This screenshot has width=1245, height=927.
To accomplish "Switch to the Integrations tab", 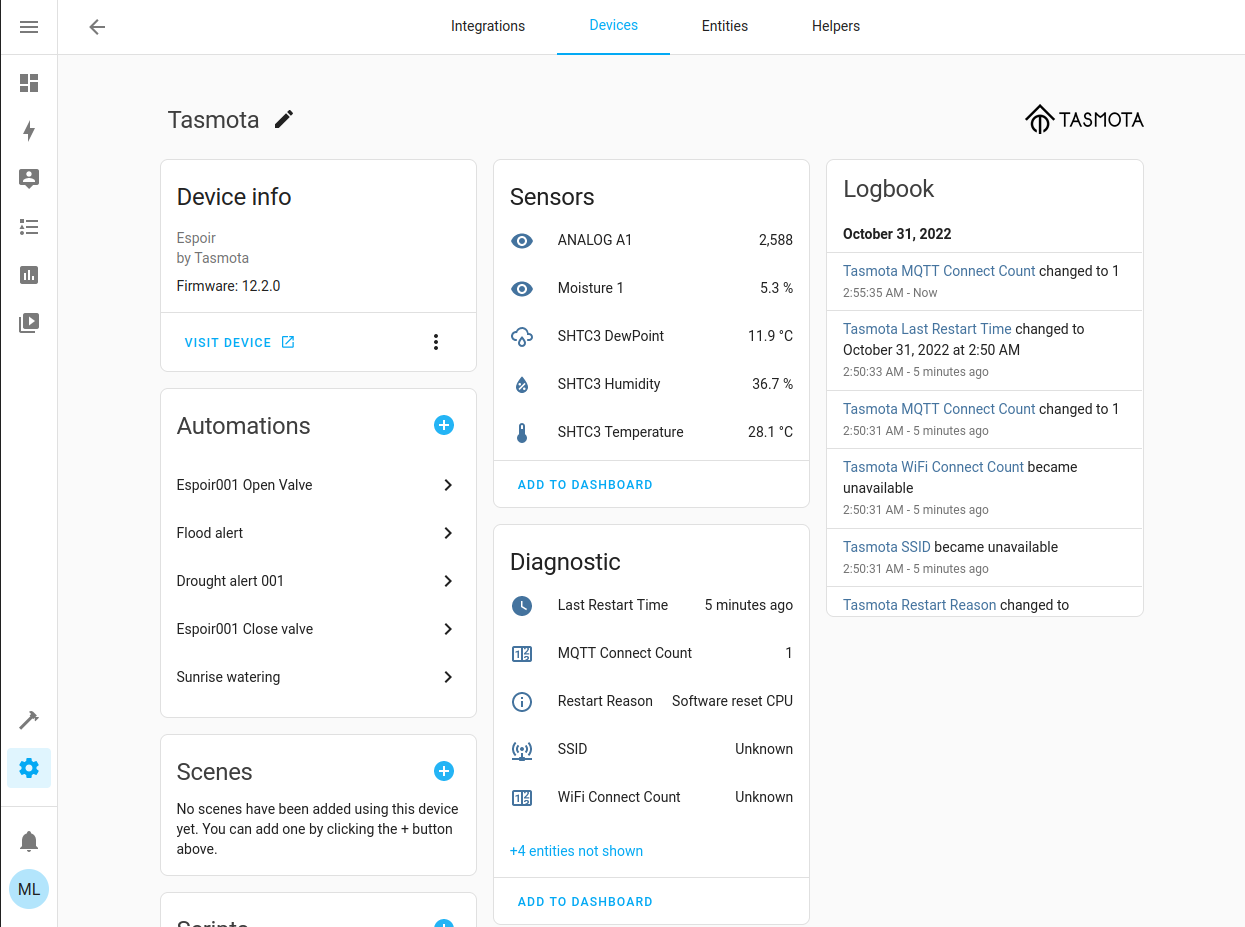I will click(x=488, y=27).
